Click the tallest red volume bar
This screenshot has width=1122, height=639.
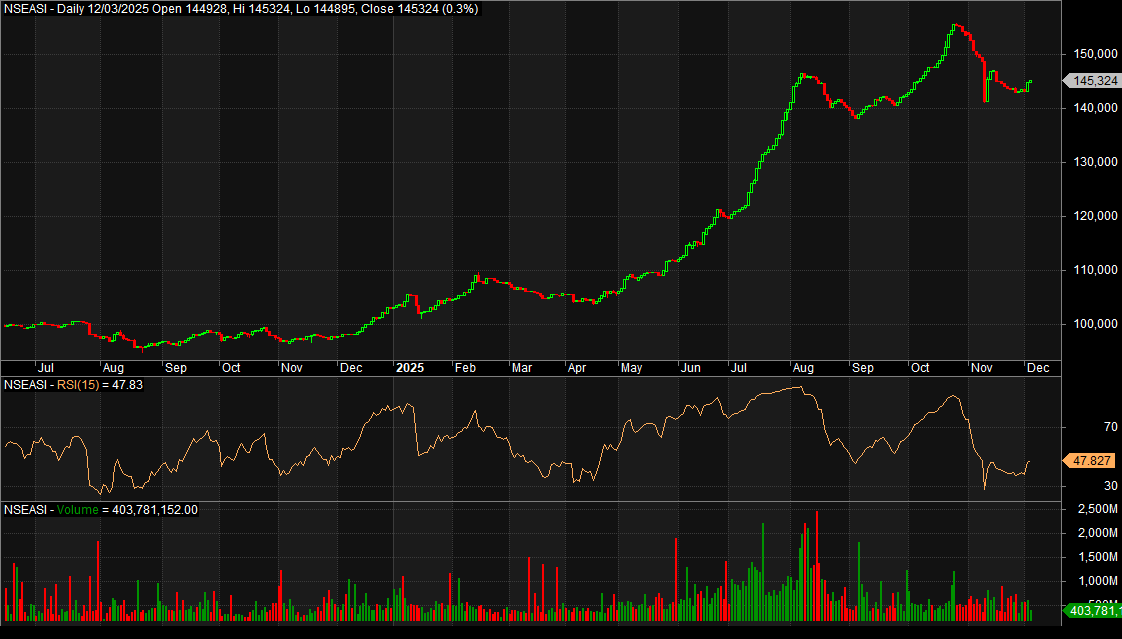click(x=817, y=560)
